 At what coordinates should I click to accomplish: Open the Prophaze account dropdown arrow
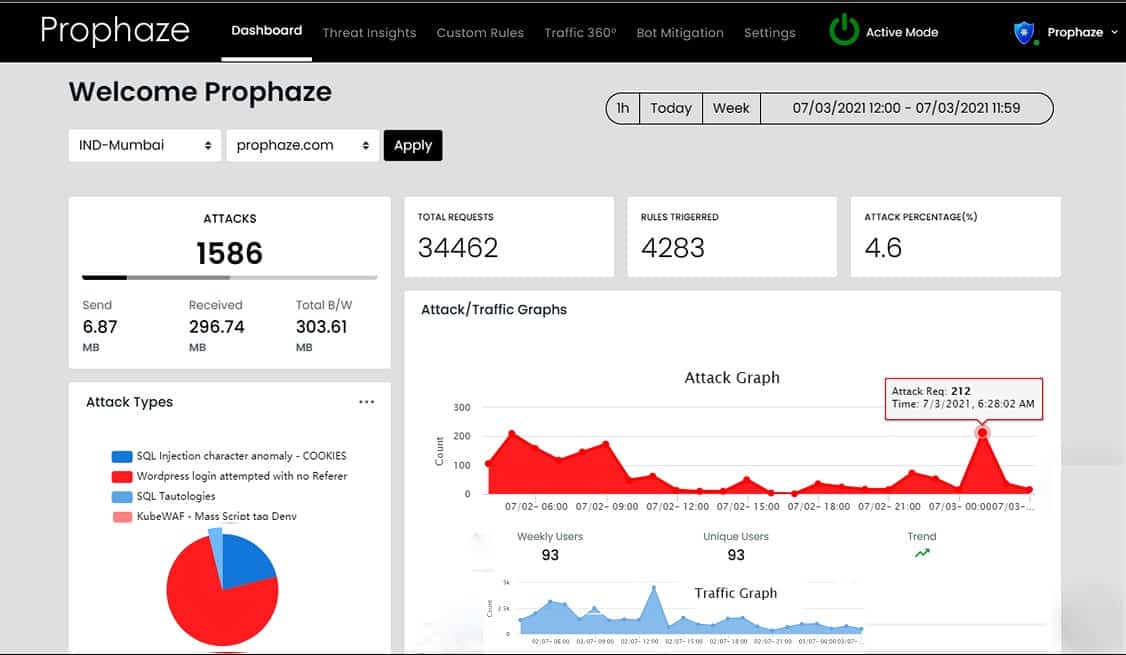[x=1115, y=32]
